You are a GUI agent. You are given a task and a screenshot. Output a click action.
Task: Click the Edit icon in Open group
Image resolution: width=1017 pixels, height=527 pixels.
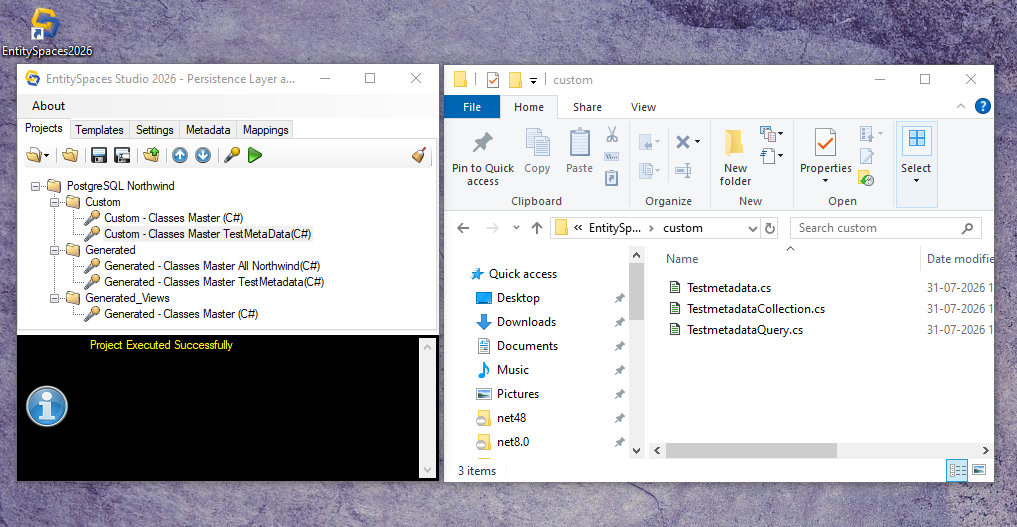(866, 156)
